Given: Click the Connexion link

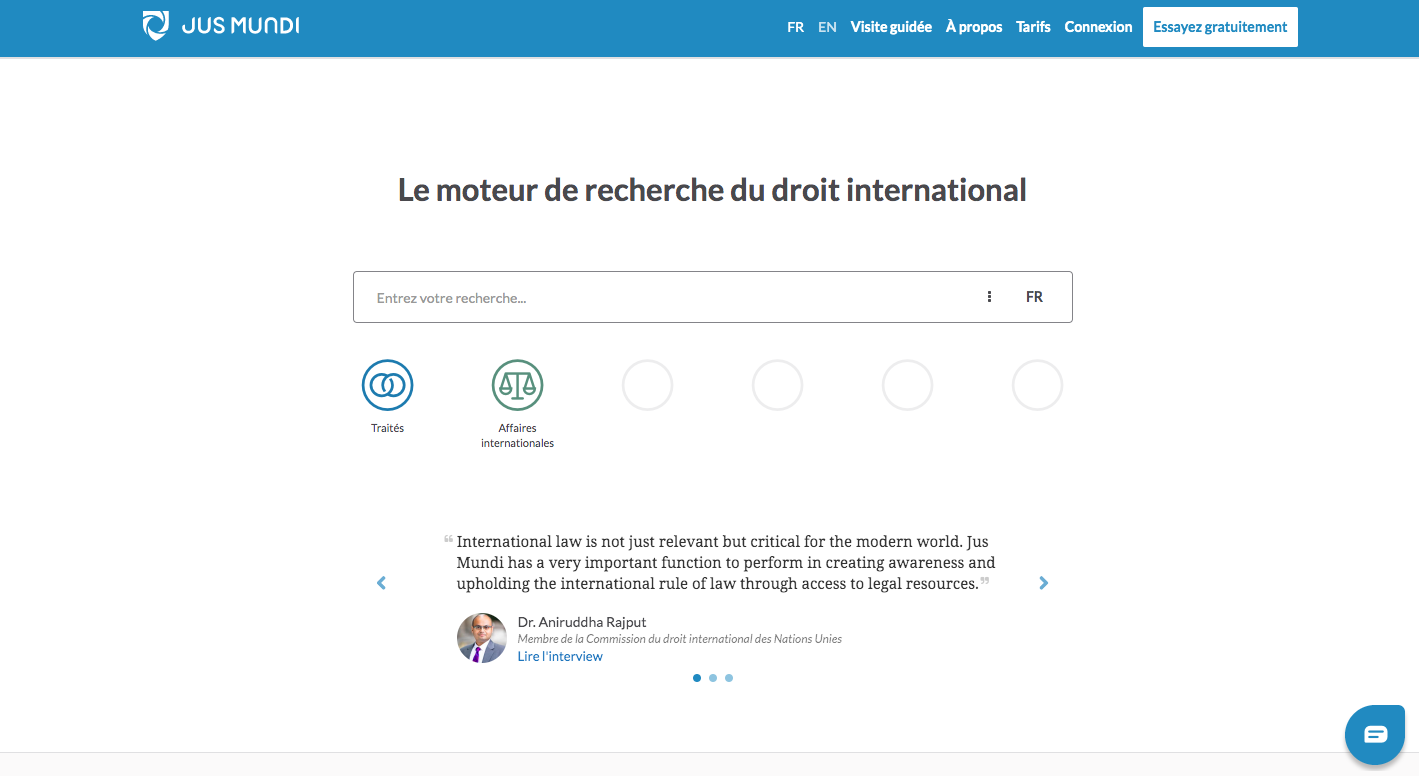Looking at the screenshot, I should [1098, 27].
